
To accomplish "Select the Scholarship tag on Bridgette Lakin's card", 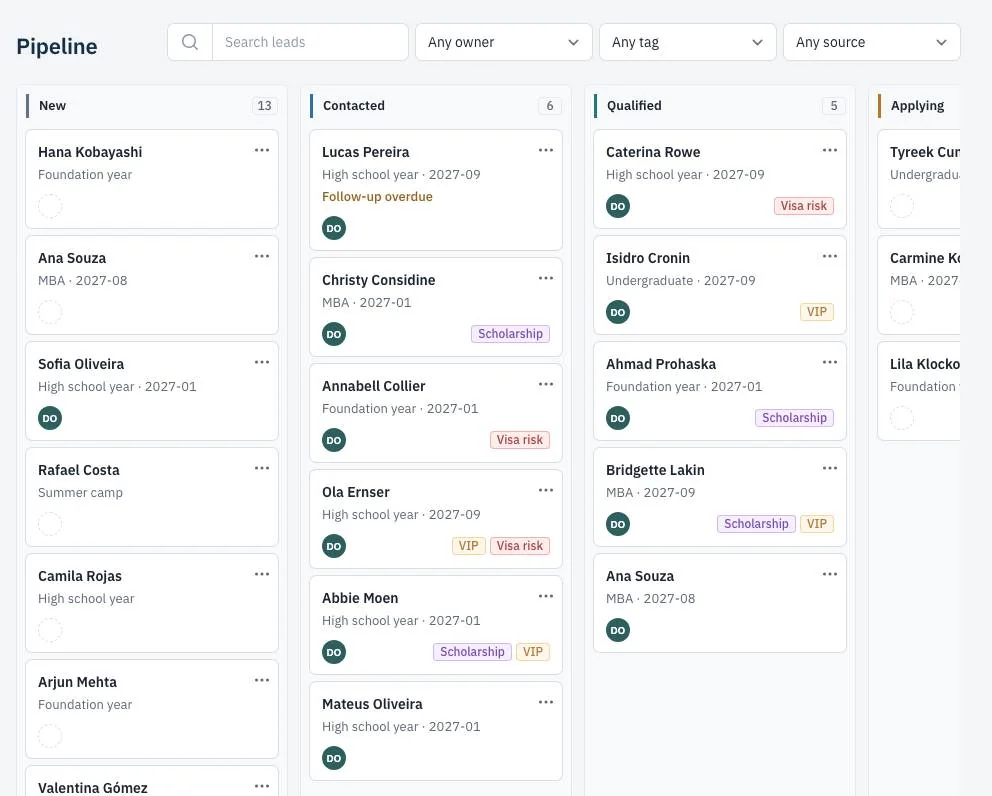I will coord(756,523).
